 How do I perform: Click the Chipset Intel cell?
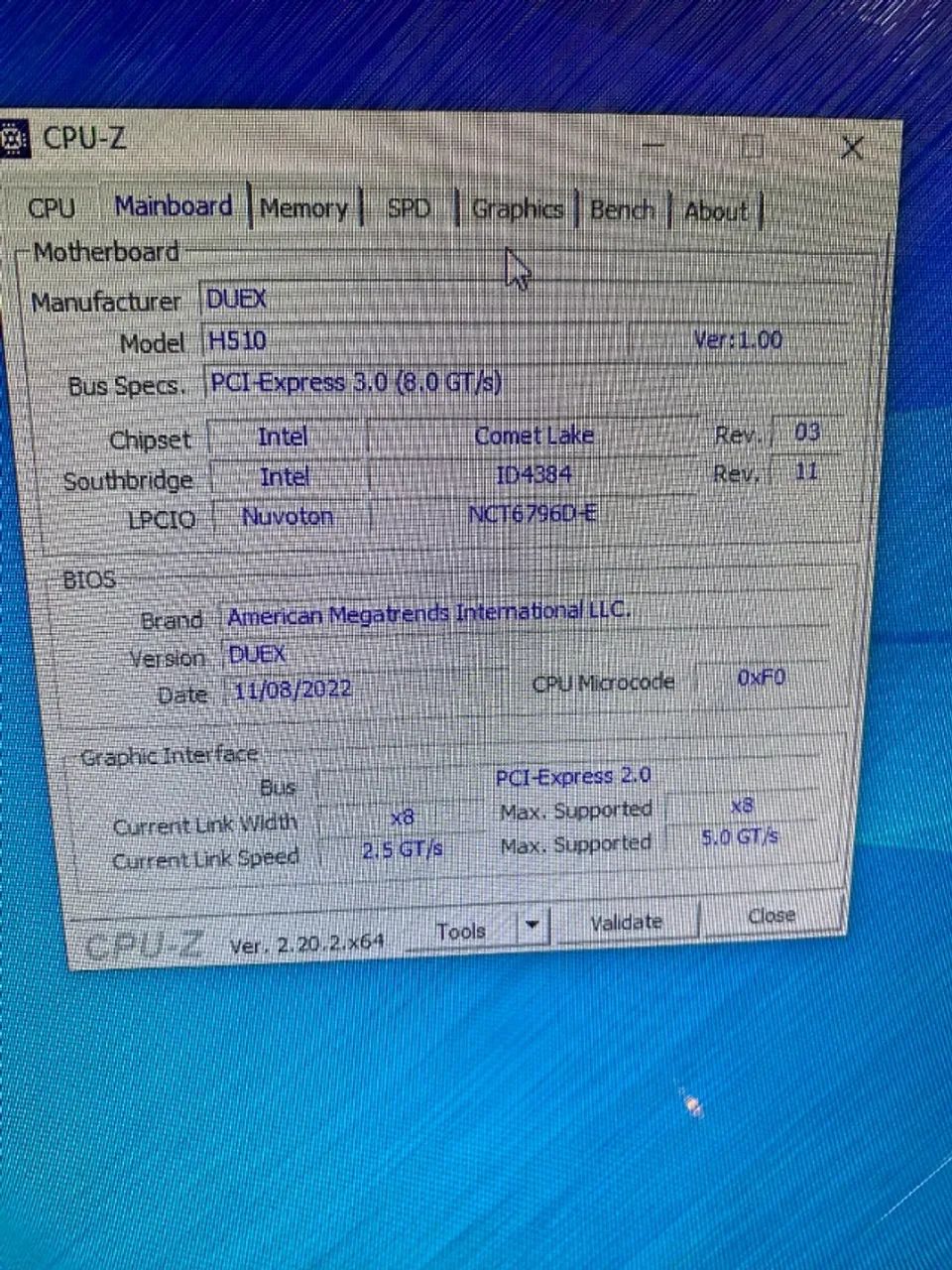pos(285,437)
